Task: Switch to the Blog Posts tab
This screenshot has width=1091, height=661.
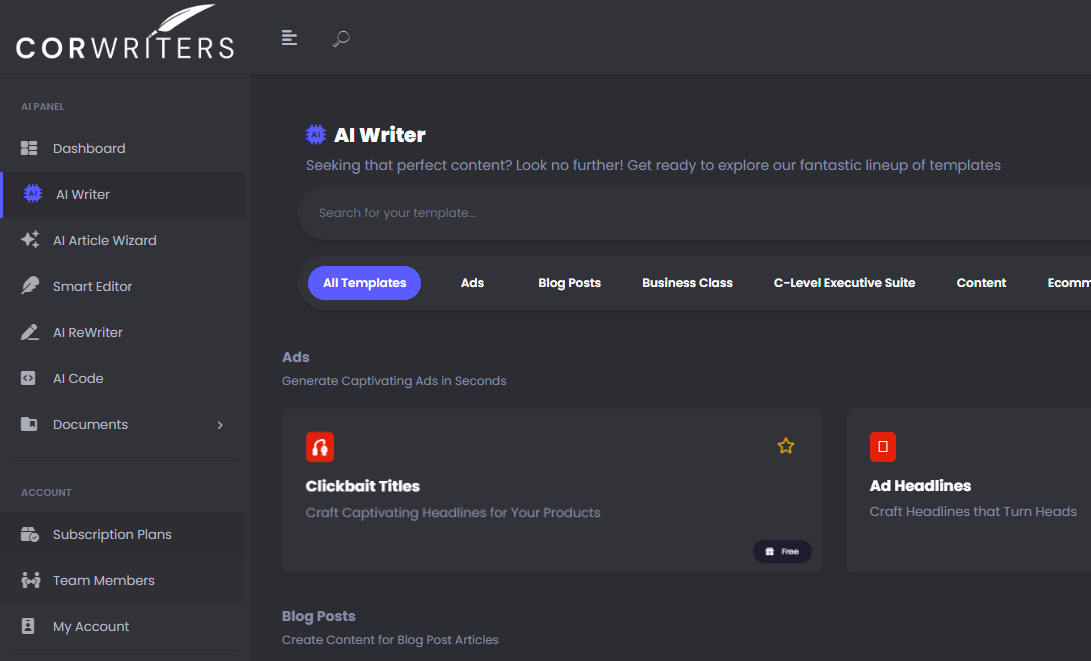Action: (569, 283)
